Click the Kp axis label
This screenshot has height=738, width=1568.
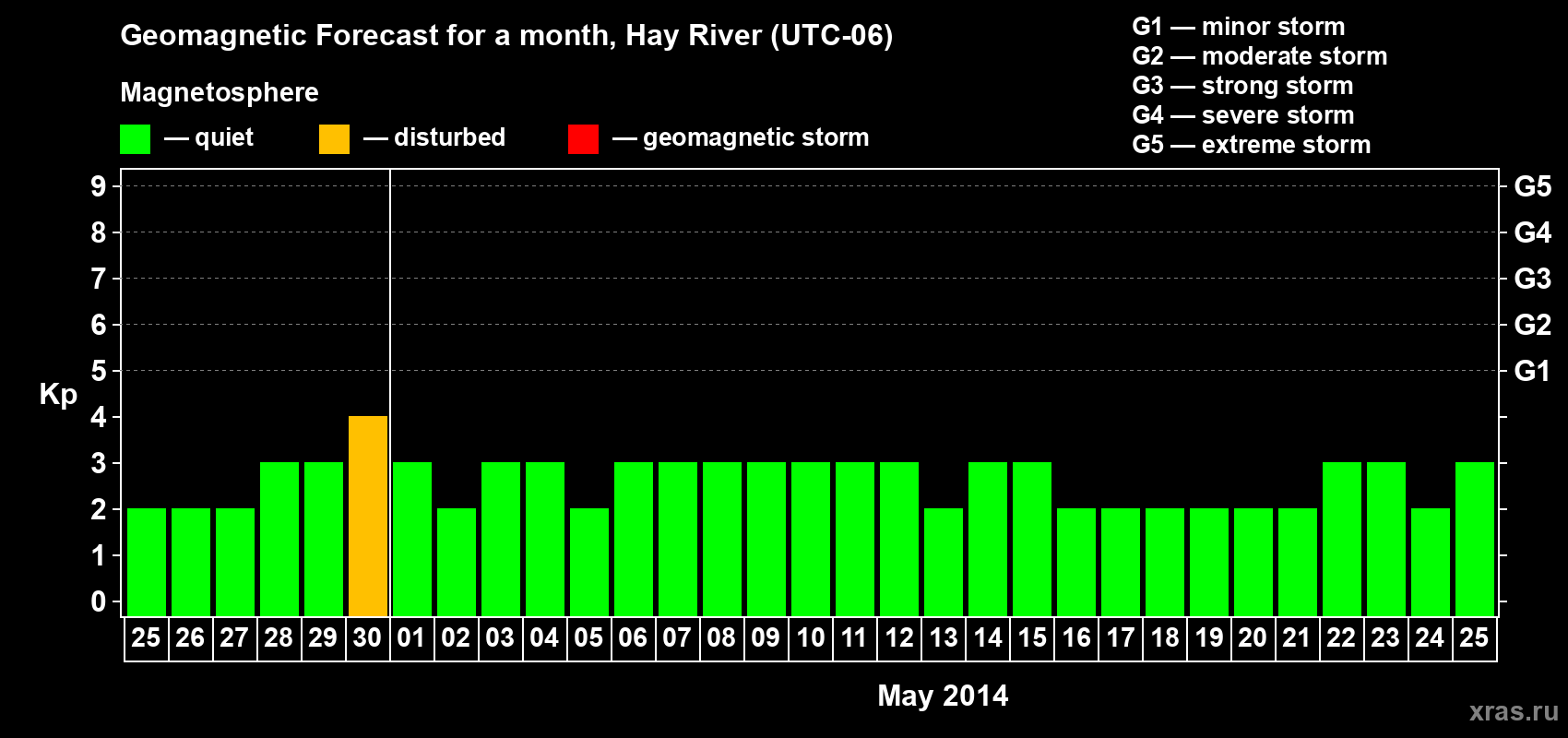pos(58,394)
